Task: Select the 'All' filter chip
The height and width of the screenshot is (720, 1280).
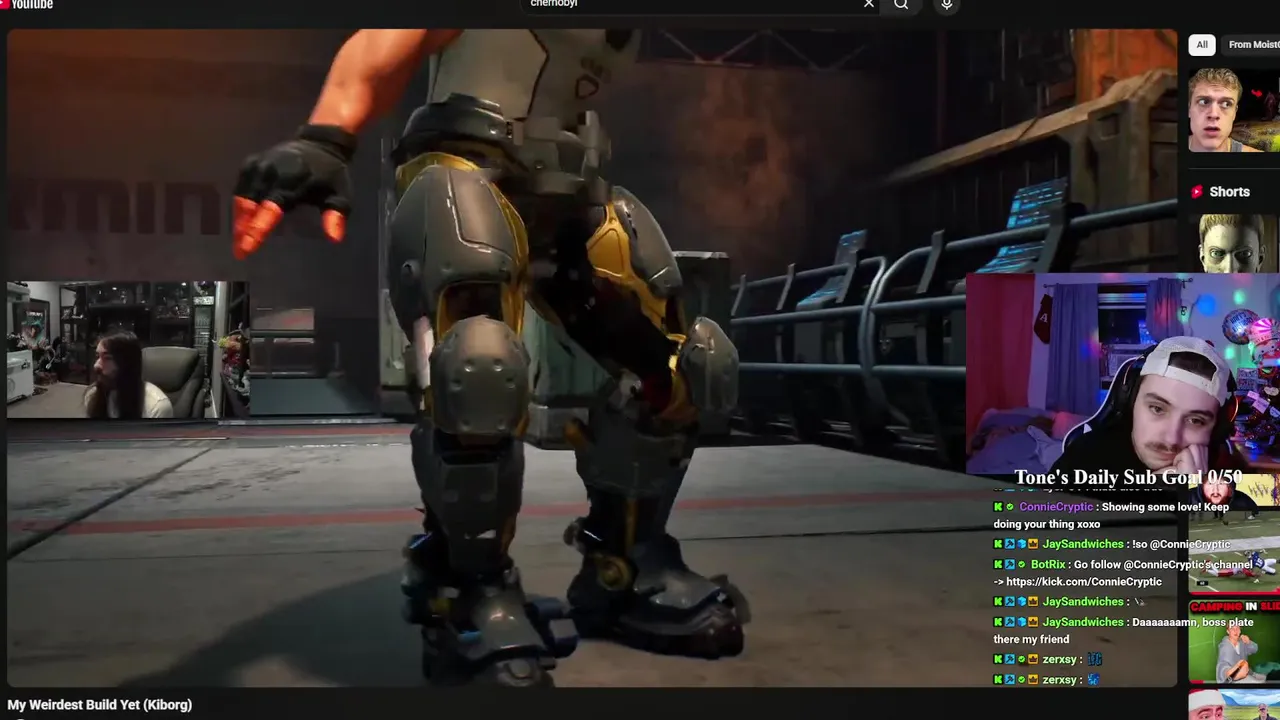Action: coord(1202,44)
